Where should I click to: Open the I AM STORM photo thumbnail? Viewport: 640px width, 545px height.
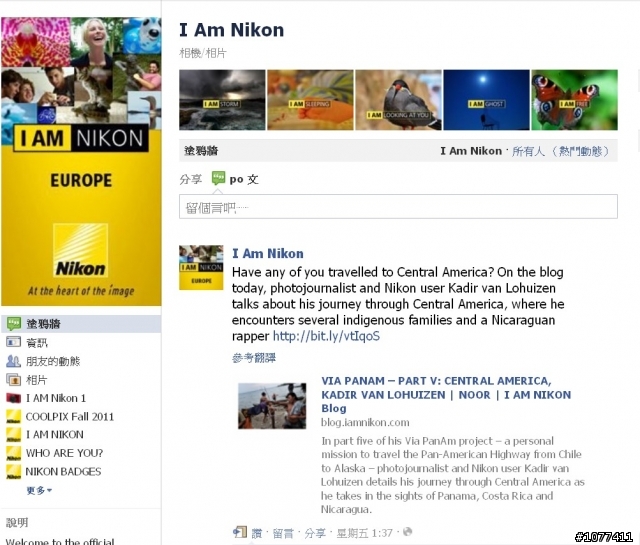click(222, 100)
